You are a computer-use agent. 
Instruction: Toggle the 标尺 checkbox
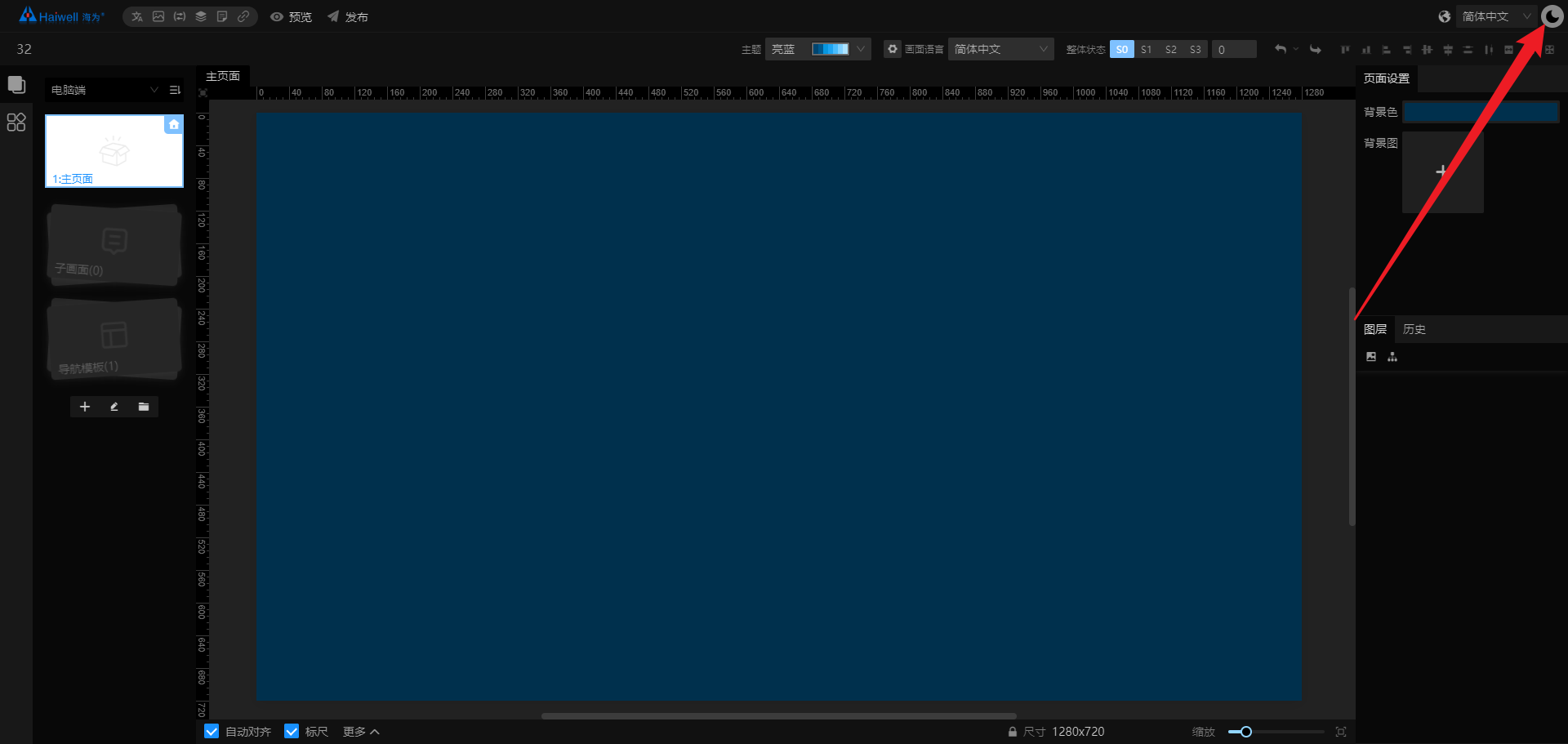[292, 731]
